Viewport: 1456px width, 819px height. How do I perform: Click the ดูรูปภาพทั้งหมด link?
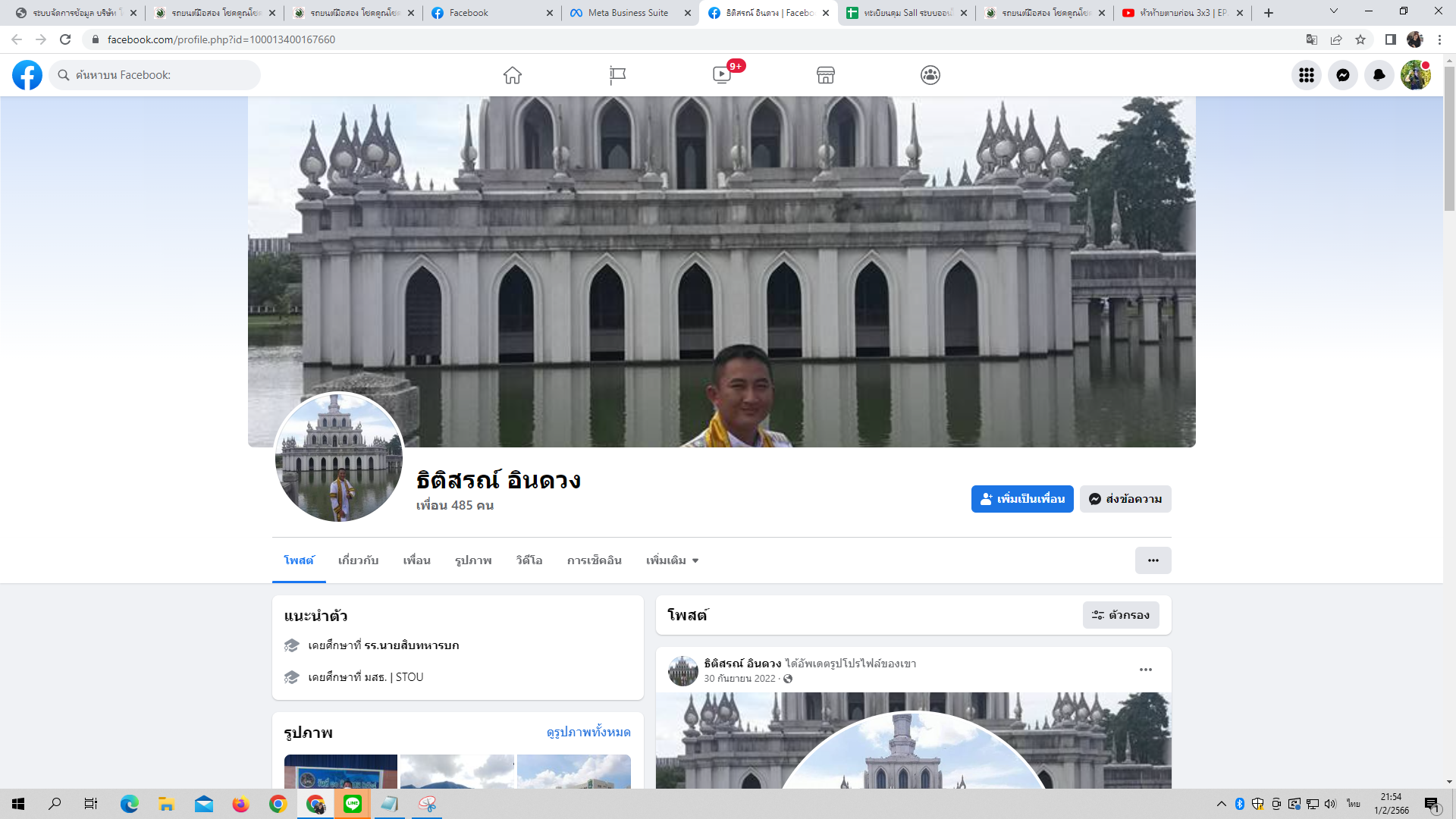click(588, 732)
